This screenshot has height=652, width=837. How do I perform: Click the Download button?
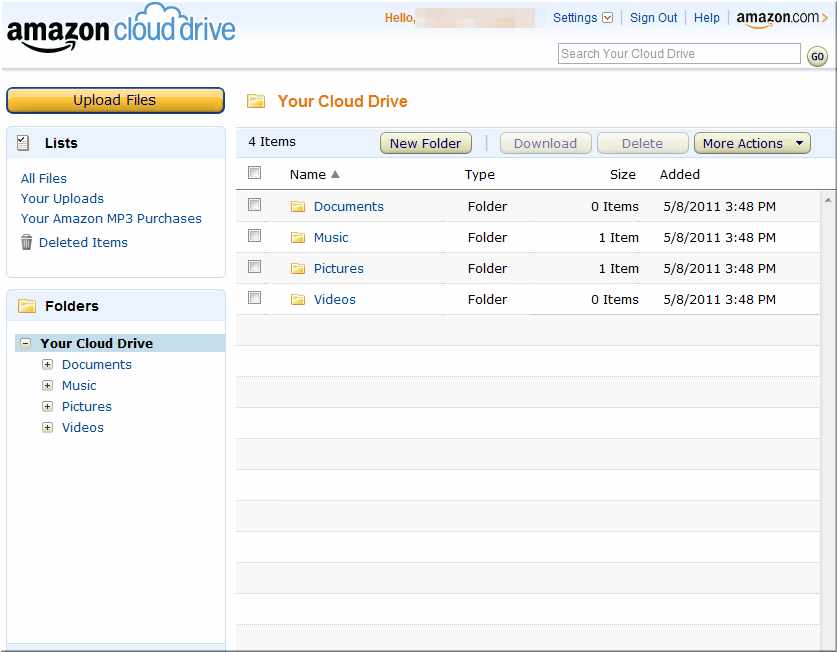pos(545,143)
